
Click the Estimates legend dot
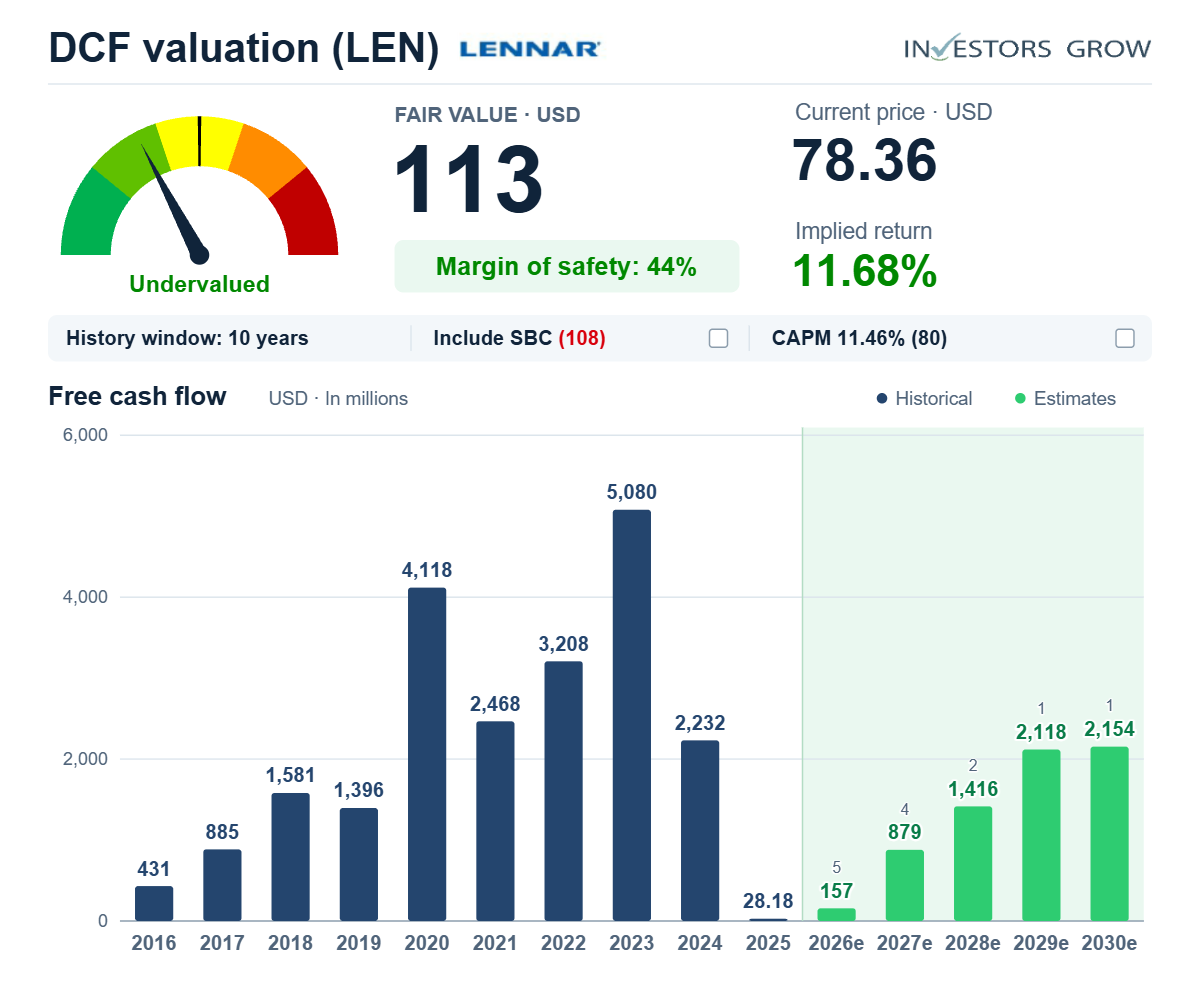point(1020,398)
